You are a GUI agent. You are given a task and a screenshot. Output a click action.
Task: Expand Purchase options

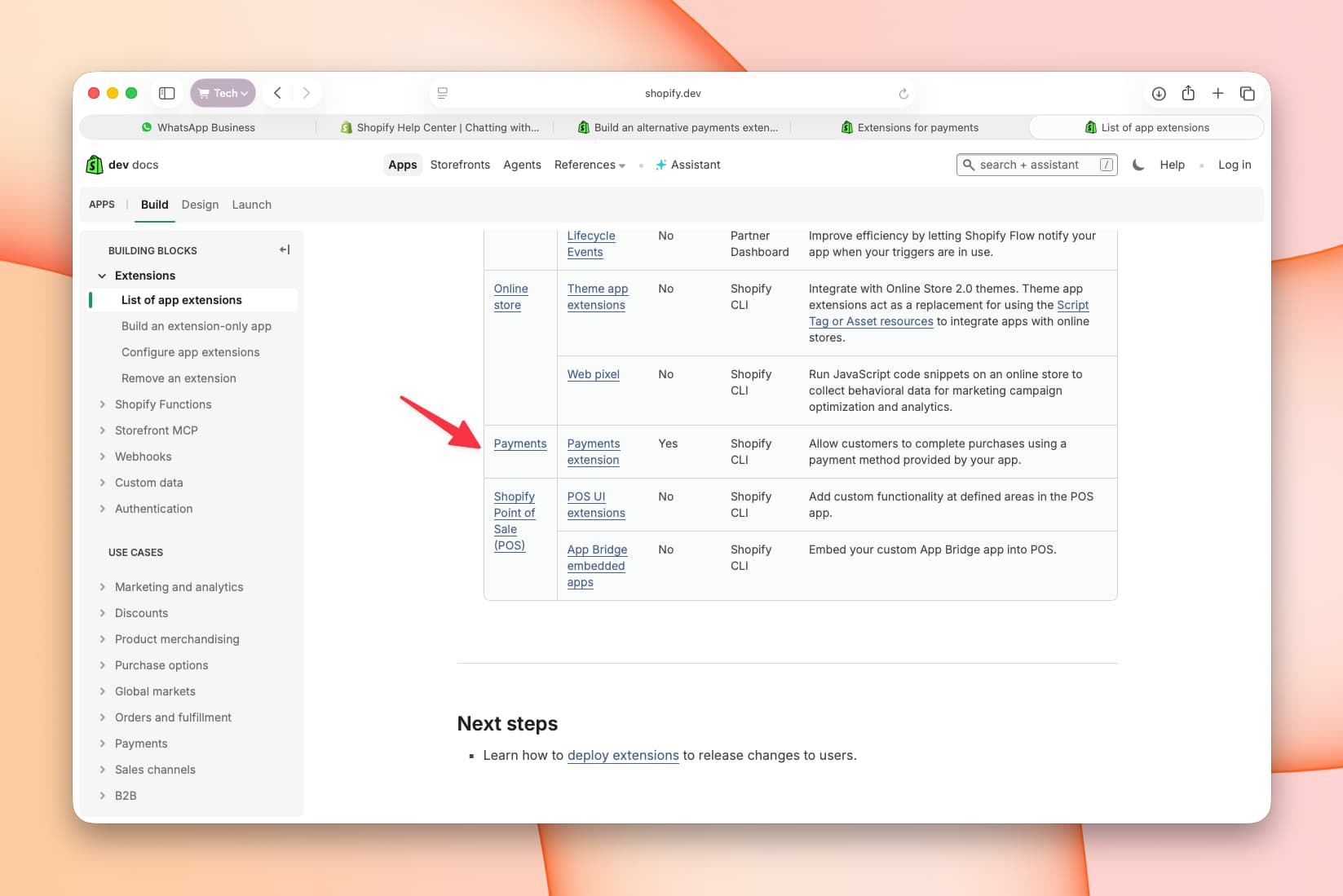pyautogui.click(x=102, y=665)
